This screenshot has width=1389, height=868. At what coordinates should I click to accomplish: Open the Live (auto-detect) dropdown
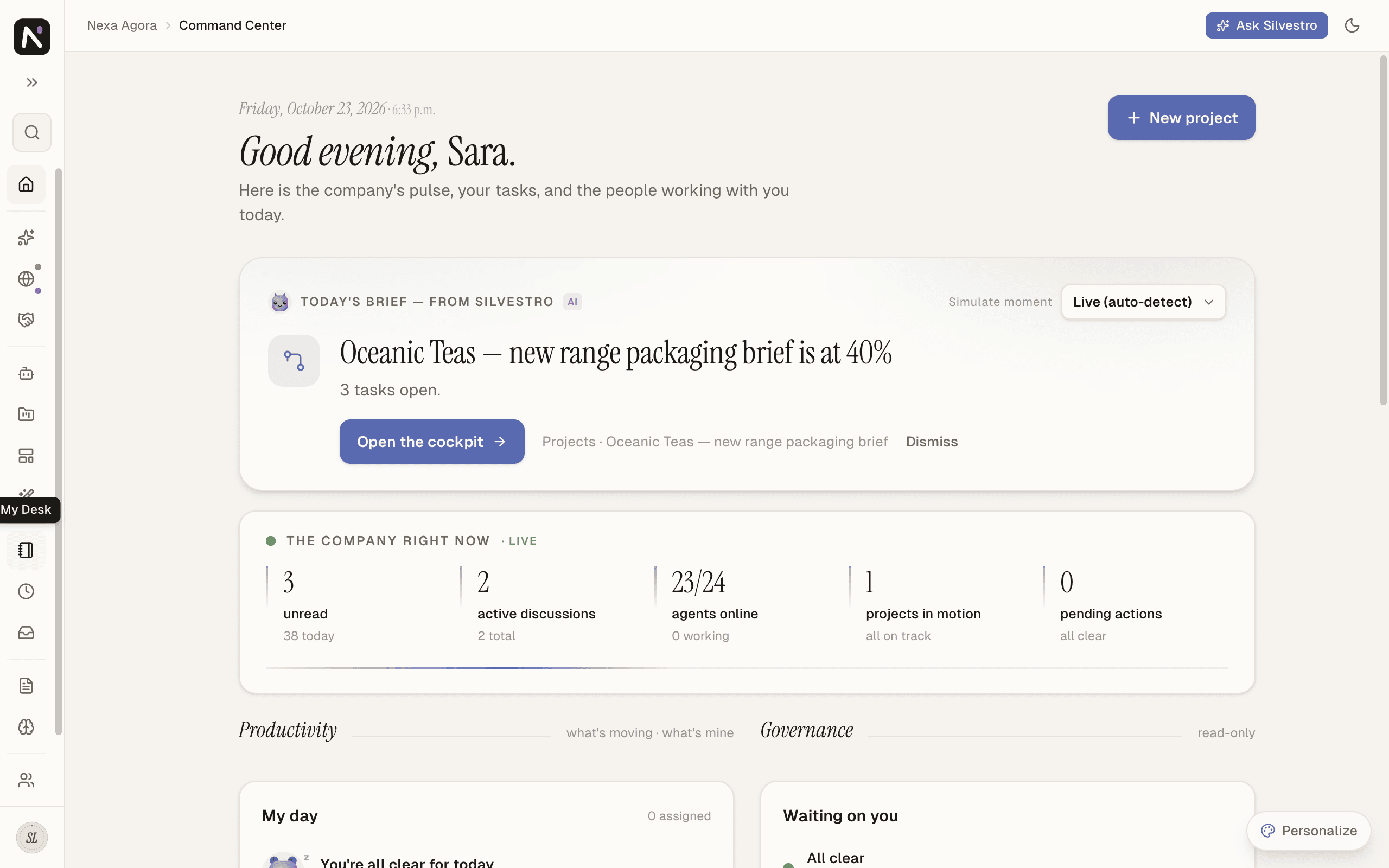pos(1143,302)
